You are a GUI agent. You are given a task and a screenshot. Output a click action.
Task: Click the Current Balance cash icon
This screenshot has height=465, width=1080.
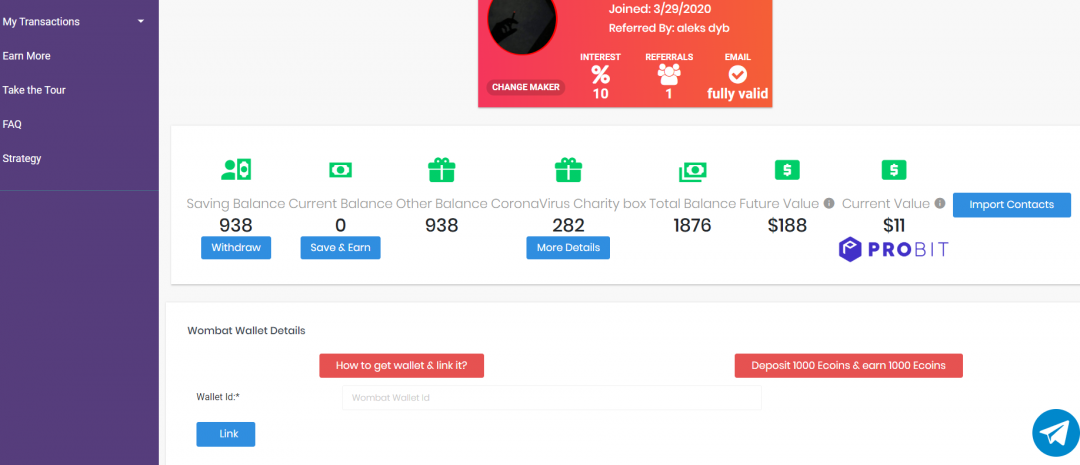coord(340,170)
